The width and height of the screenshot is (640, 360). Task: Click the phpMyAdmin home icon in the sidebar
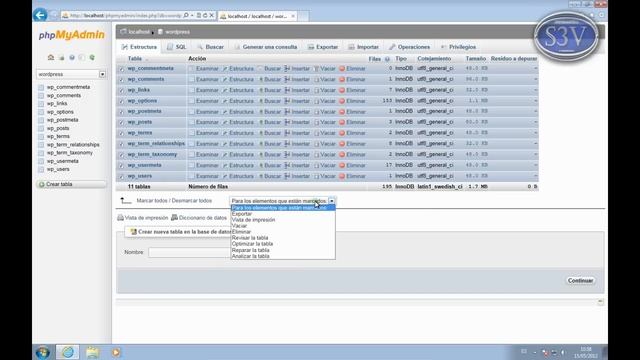tap(51, 58)
